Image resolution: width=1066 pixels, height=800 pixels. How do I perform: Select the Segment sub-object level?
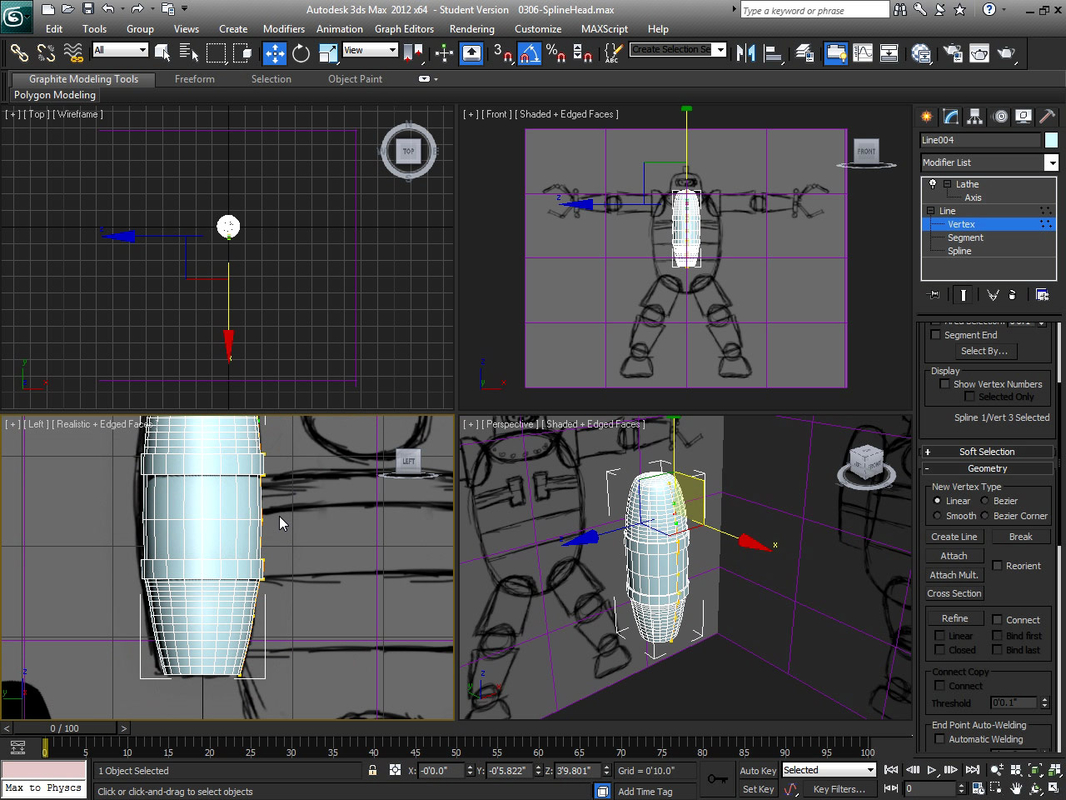pos(964,238)
